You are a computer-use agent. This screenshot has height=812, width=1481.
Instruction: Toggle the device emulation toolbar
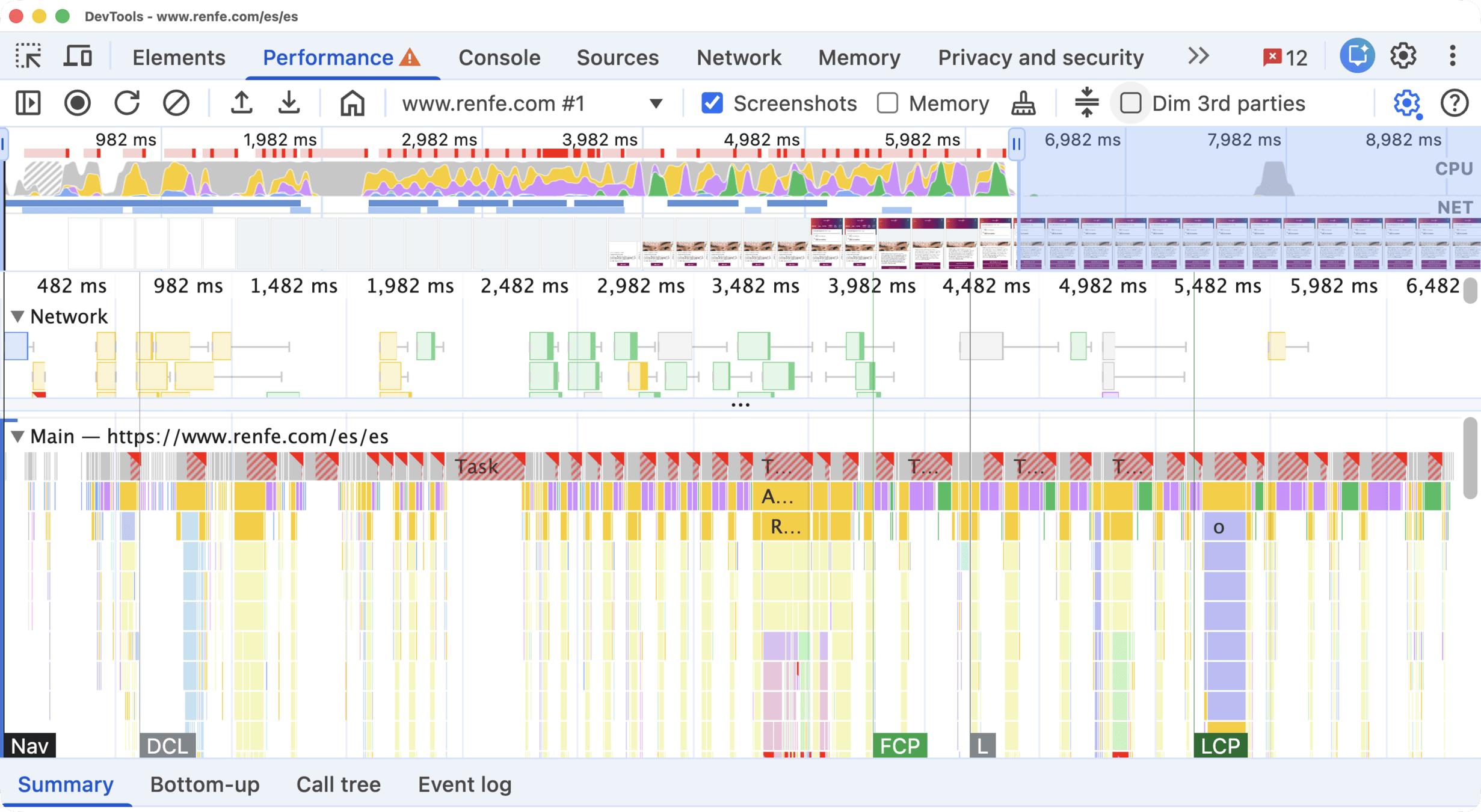click(77, 57)
